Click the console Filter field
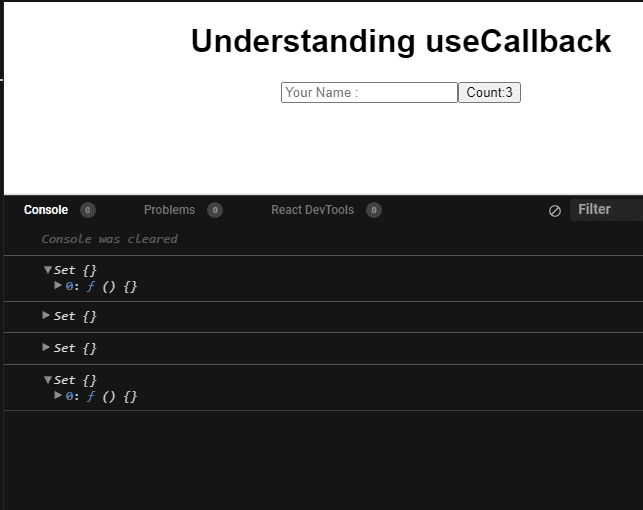The height and width of the screenshot is (510, 643). coord(607,210)
